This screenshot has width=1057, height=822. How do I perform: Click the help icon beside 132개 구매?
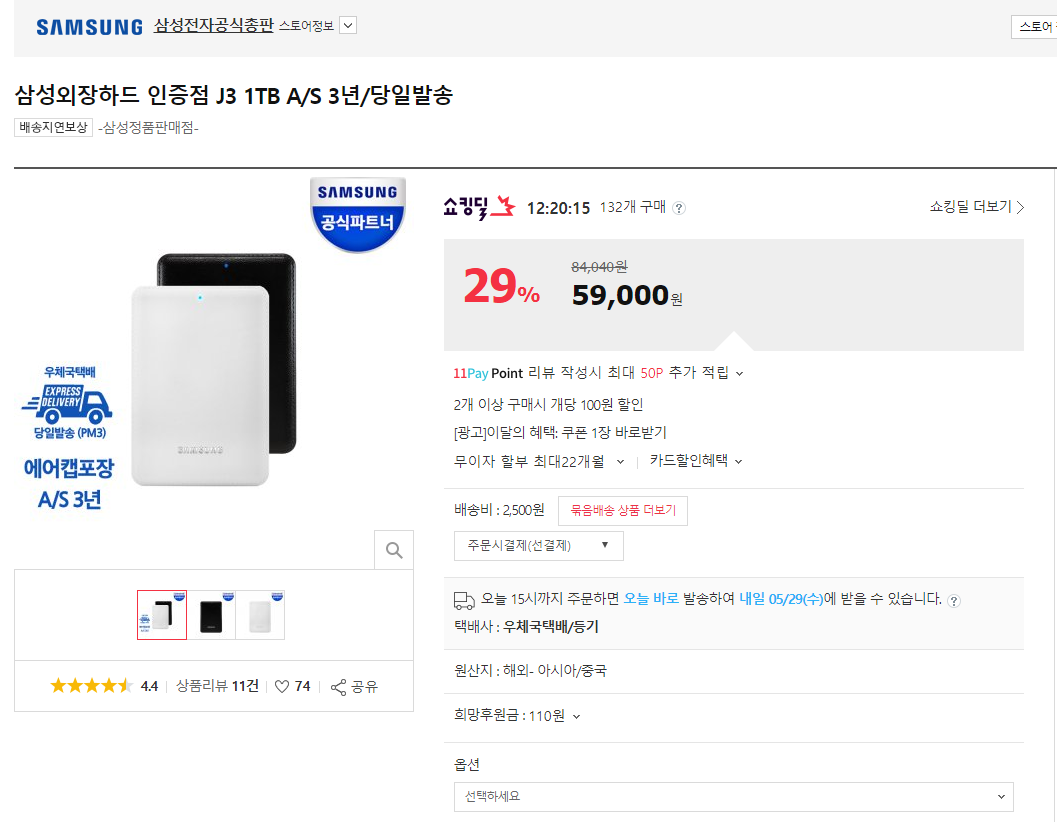pos(679,208)
